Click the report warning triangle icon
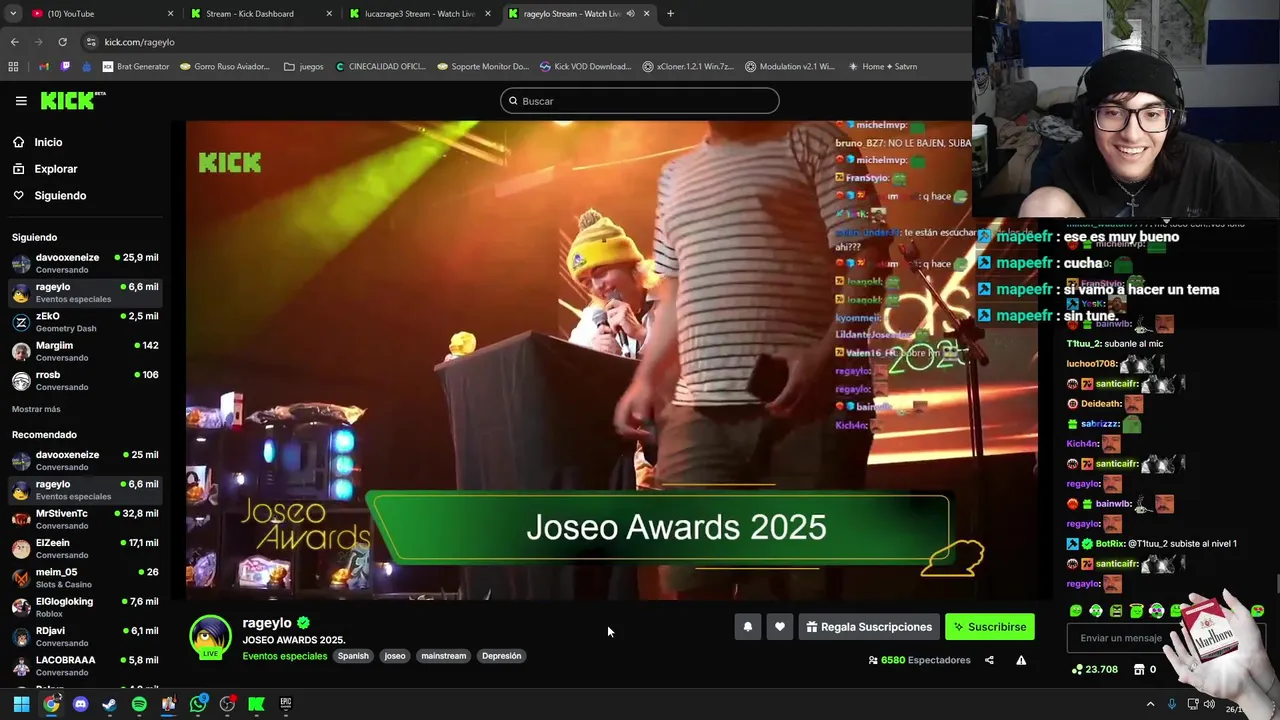The width and height of the screenshot is (1280, 720). click(x=1021, y=660)
